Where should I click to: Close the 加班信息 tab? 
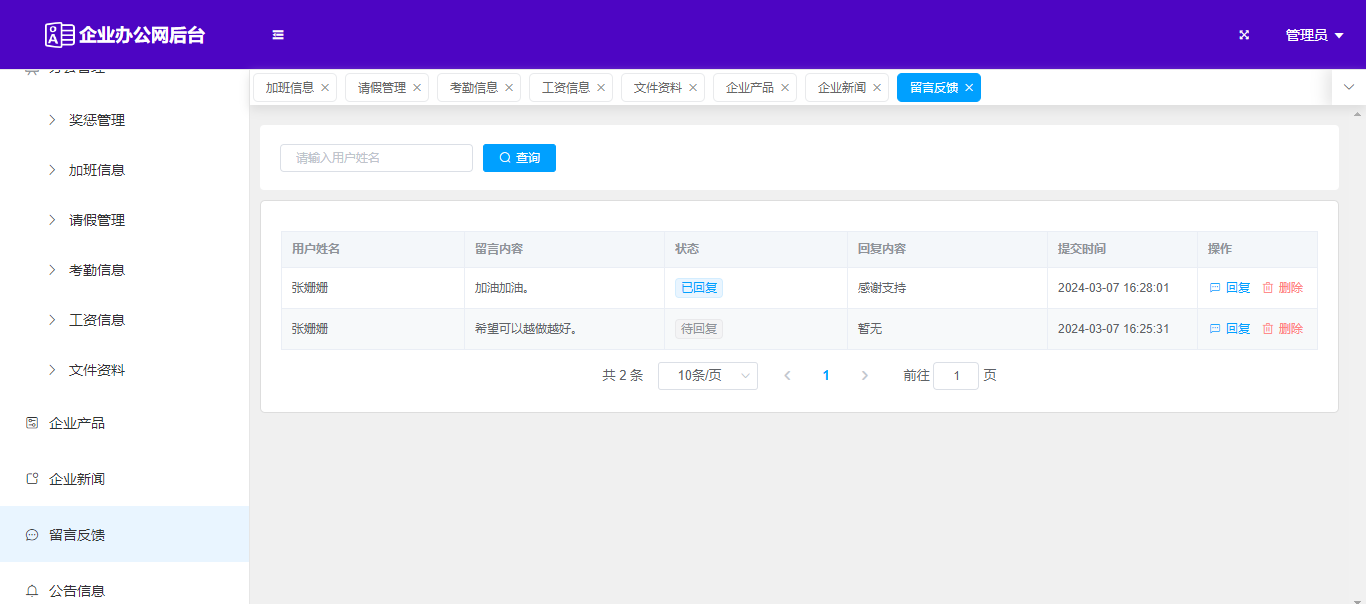click(x=325, y=88)
